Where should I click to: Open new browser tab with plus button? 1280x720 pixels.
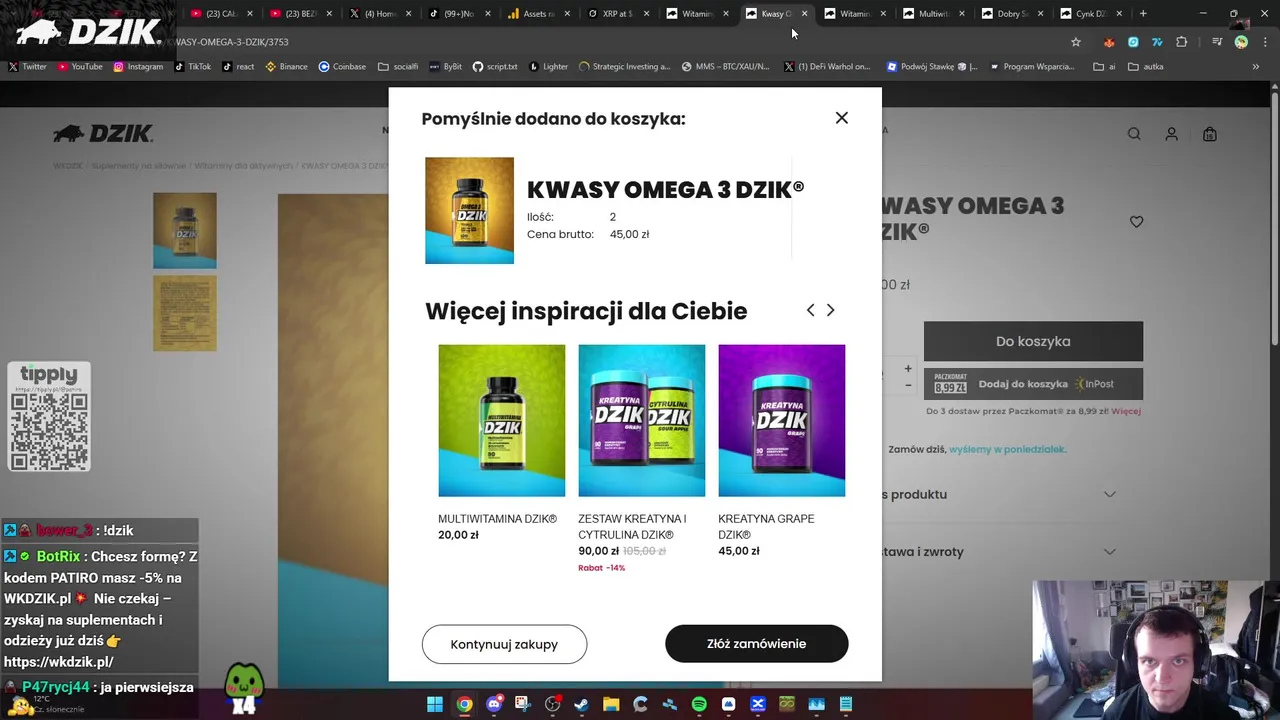(1143, 14)
